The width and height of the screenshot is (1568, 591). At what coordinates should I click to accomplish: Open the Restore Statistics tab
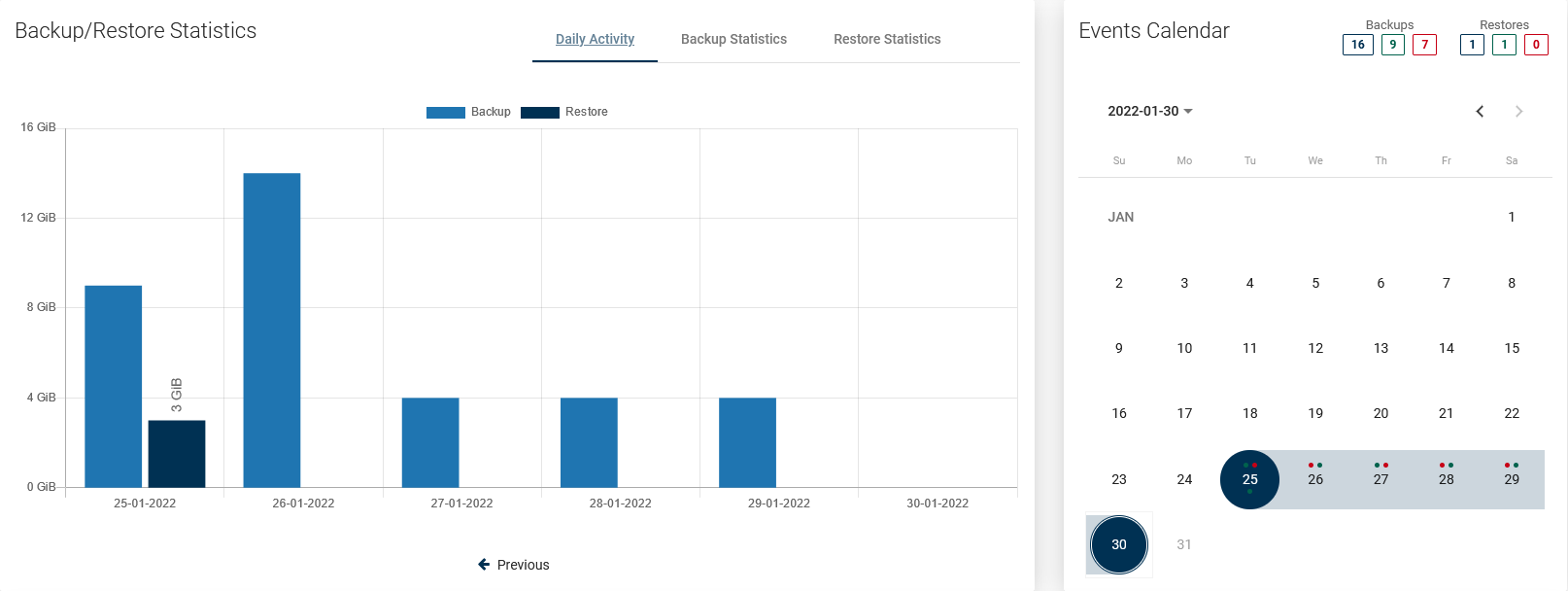click(887, 39)
